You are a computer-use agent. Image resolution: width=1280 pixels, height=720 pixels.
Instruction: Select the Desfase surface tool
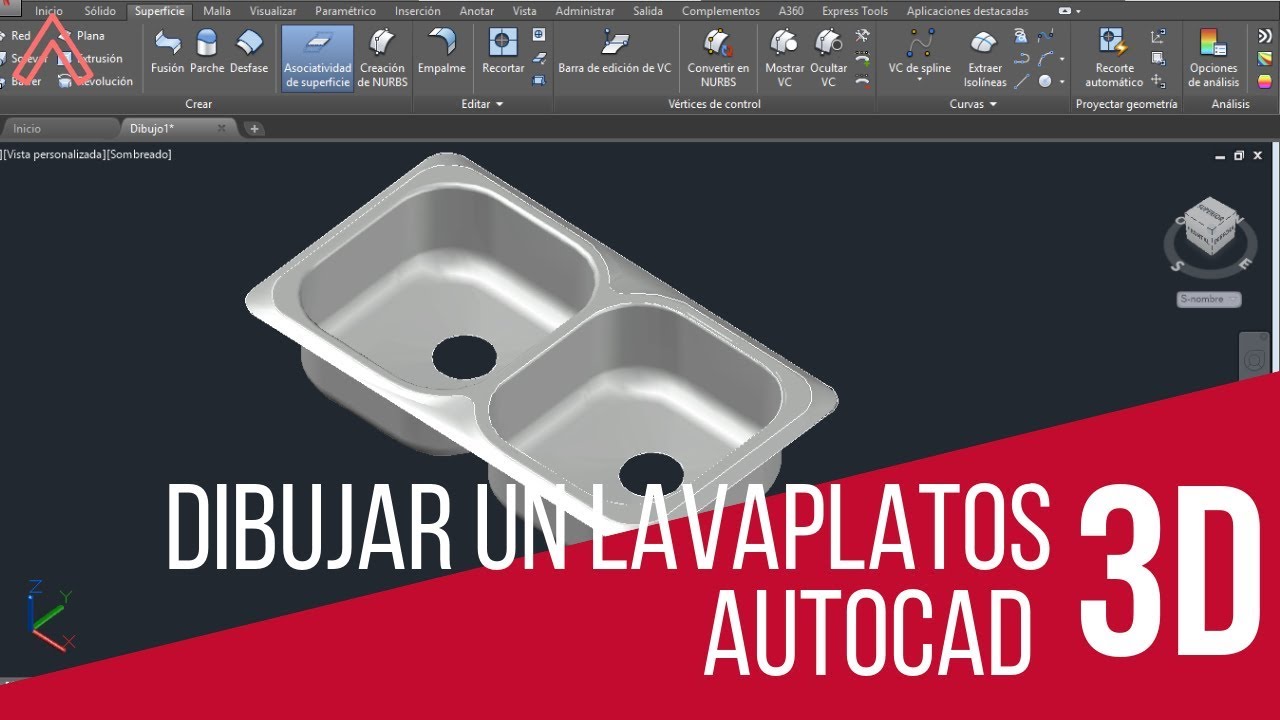tap(248, 52)
